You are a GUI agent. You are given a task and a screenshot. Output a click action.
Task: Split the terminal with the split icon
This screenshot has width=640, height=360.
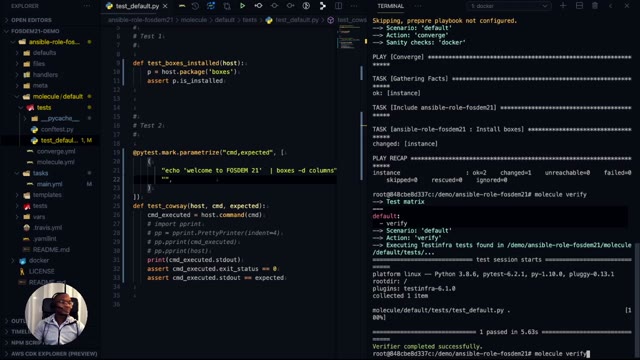(x=579, y=6)
